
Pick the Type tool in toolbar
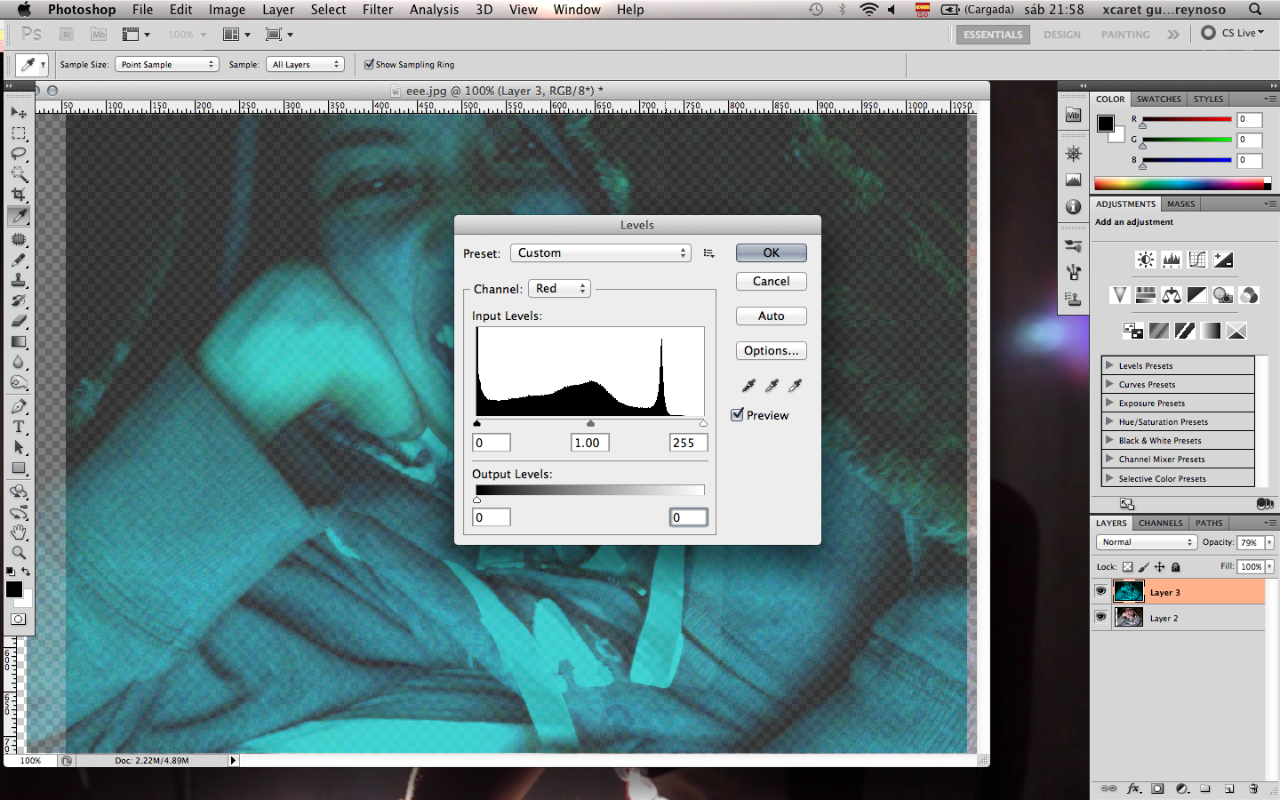(19, 426)
